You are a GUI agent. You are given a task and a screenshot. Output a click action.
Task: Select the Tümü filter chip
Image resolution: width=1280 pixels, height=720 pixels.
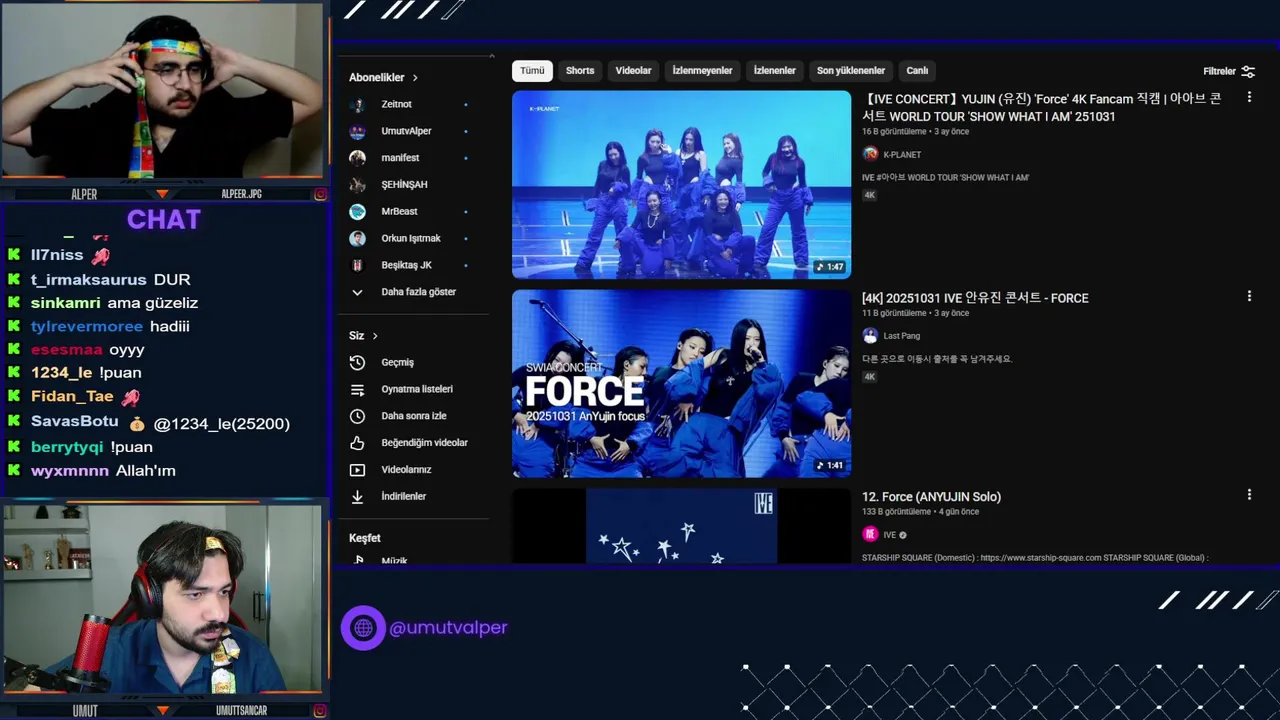pyautogui.click(x=532, y=71)
